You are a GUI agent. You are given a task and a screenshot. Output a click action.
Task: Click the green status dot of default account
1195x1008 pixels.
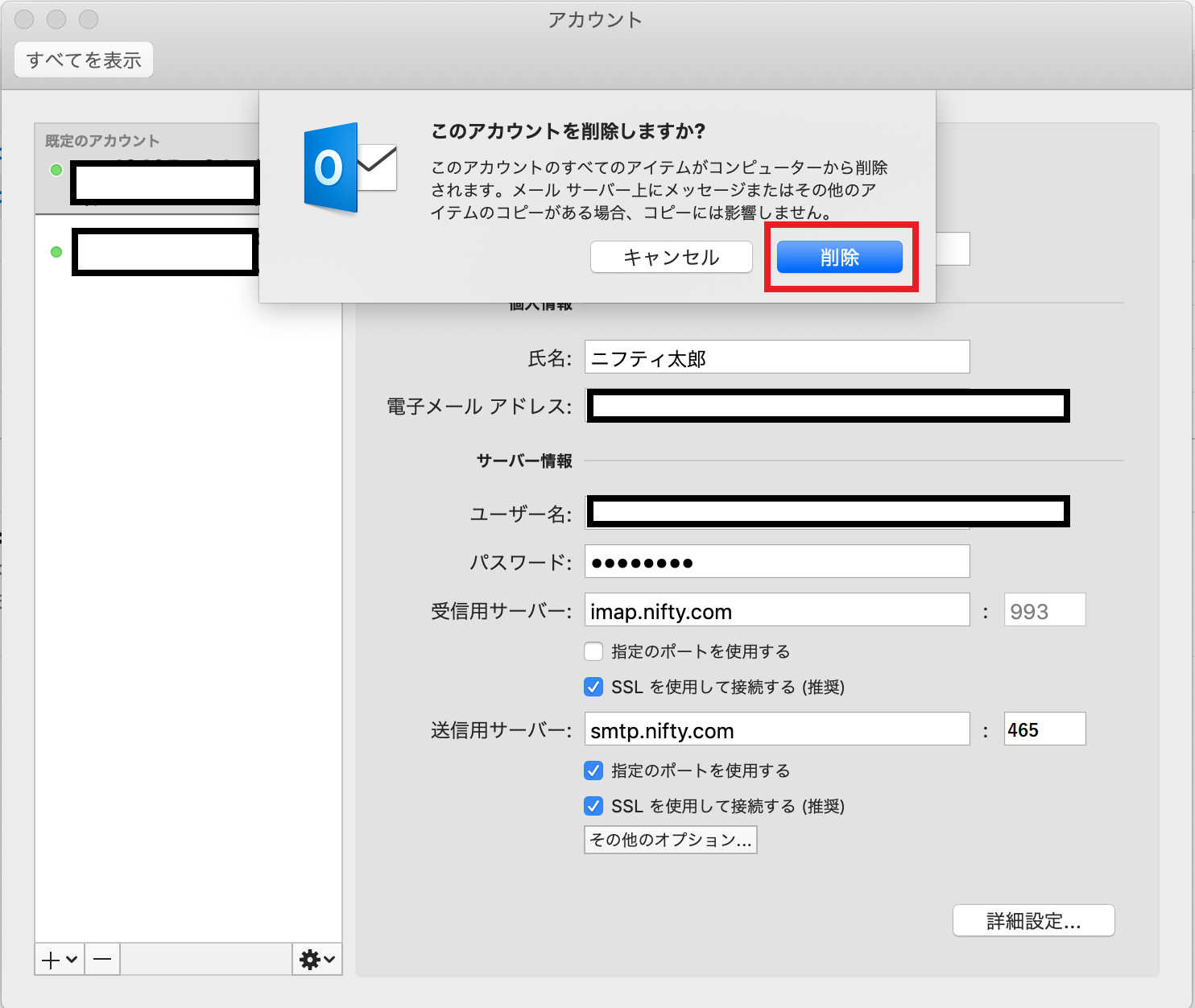pos(56,170)
